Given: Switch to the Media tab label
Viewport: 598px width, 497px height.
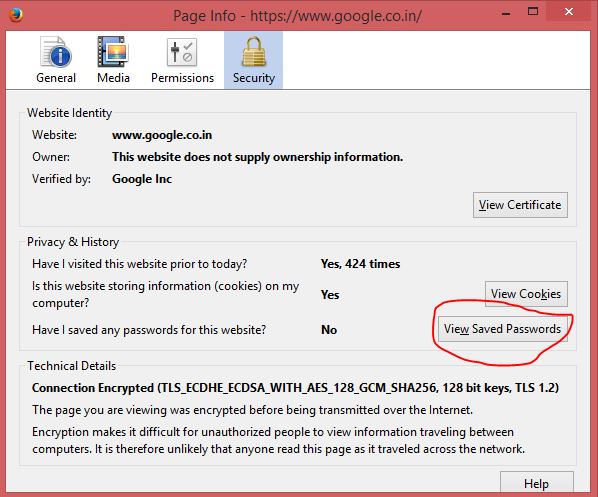Looking at the screenshot, I should pos(113,78).
